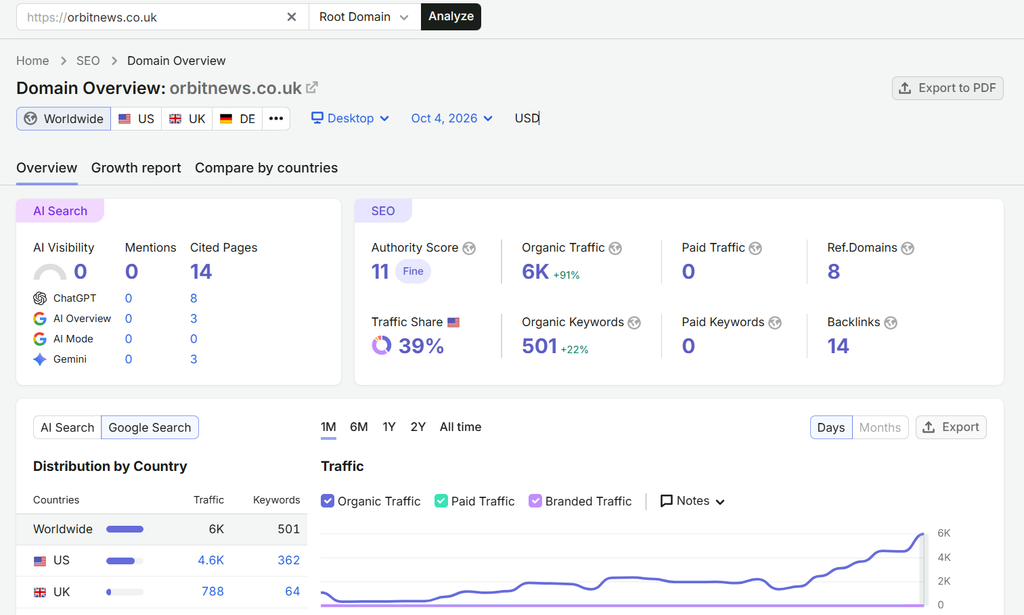Image resolution: width=1024 pixels, height=615 pixels.
Task: Click the Notes comment icon
Action: (667, 501)
